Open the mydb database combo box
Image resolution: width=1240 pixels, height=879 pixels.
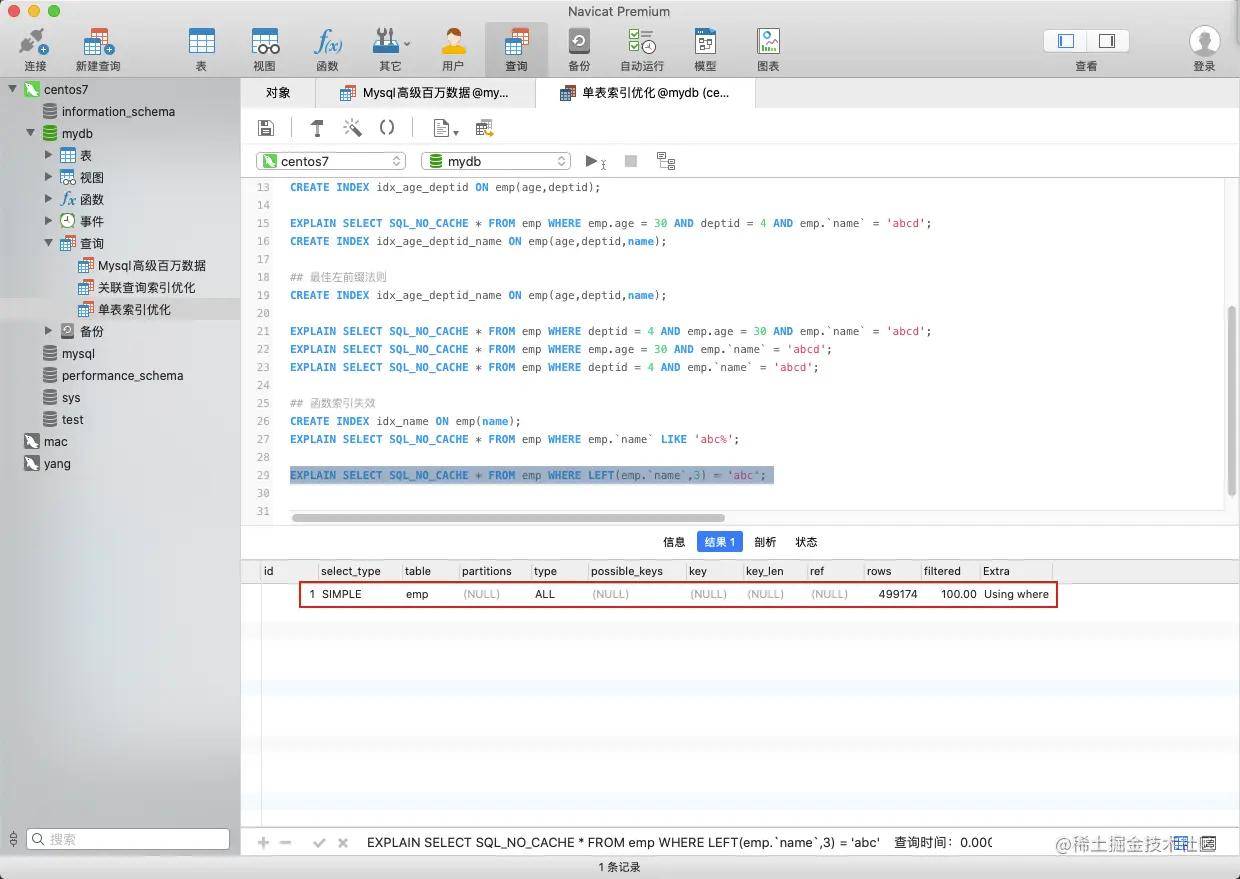click(496, 161)
